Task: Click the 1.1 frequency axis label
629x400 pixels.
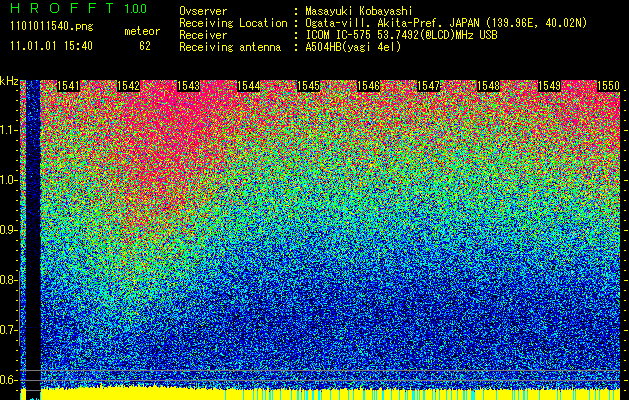Action: click(x=8, y=130)
